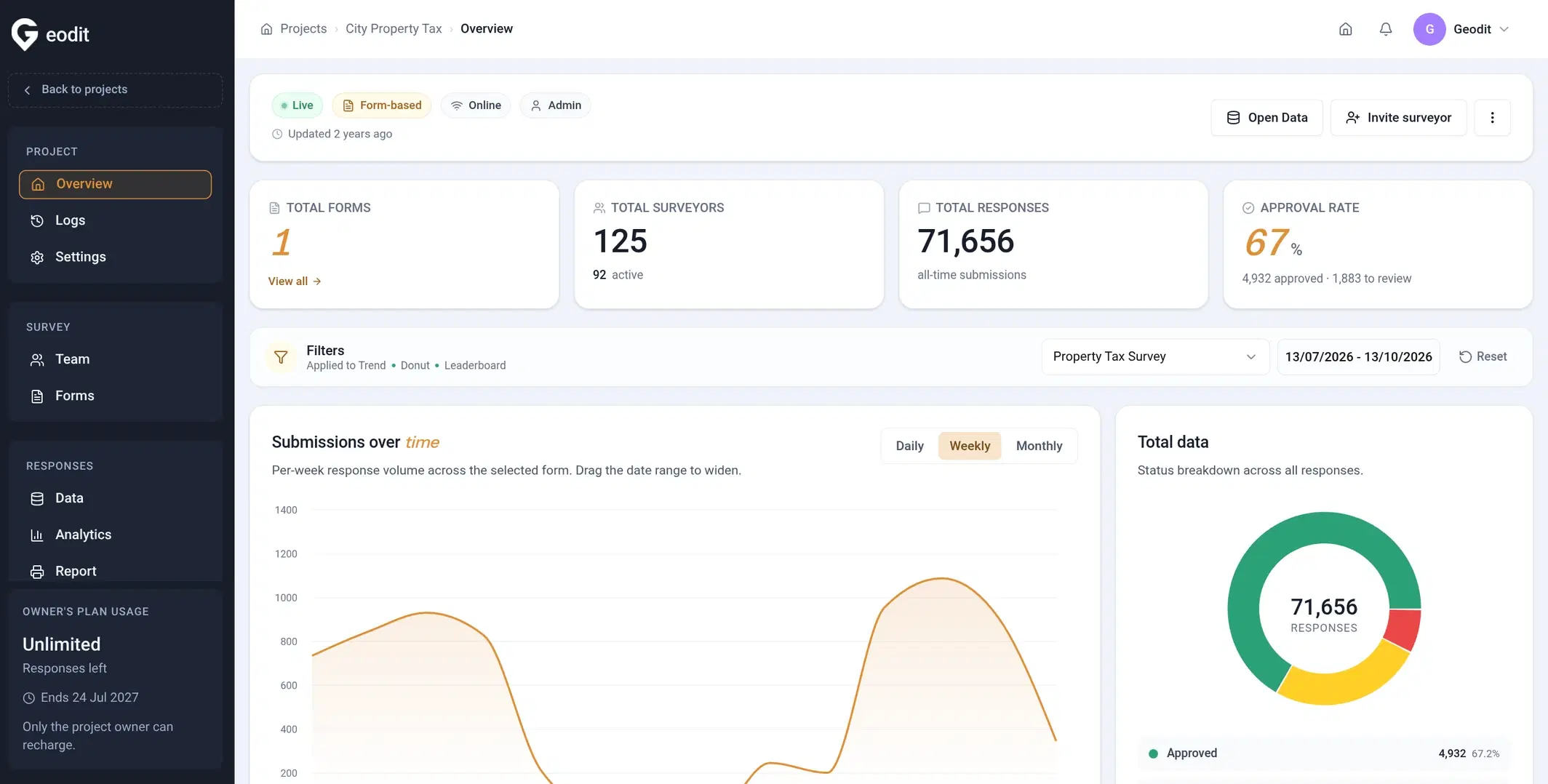This screenshot has width=1548, height=784.
Task: Select the Overview sidebar item
Action: (115, 184)
